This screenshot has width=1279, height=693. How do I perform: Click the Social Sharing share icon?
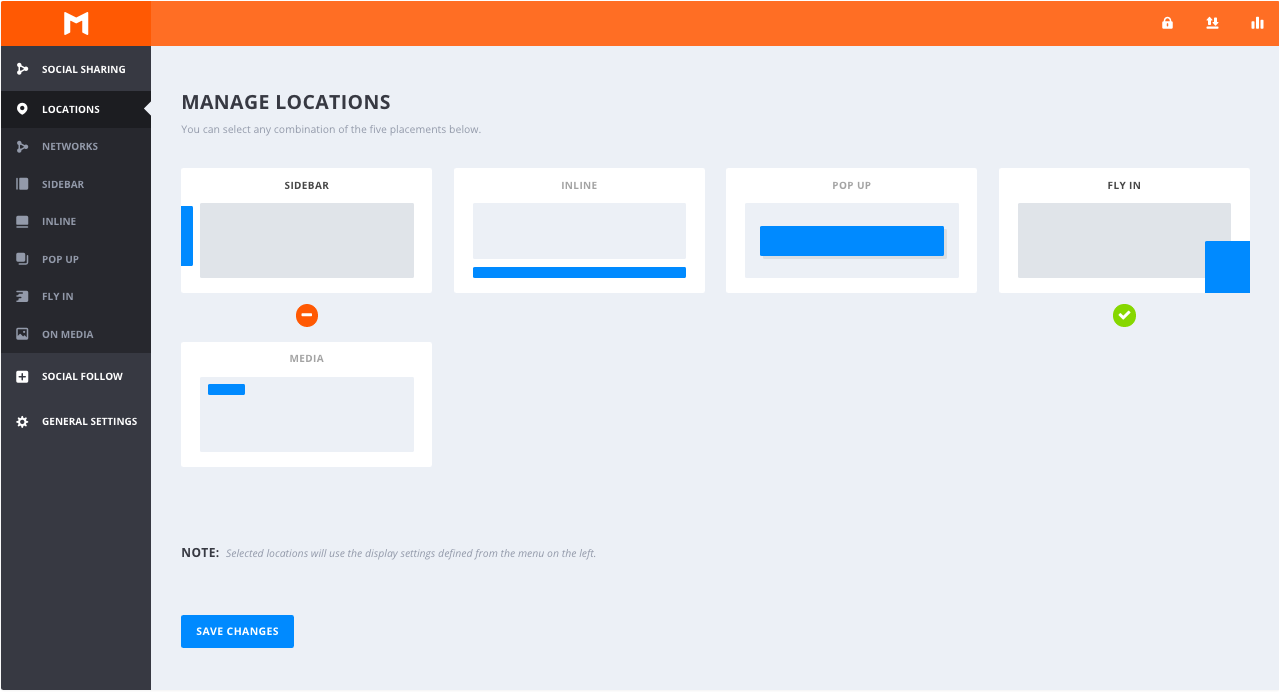point(22,70)
